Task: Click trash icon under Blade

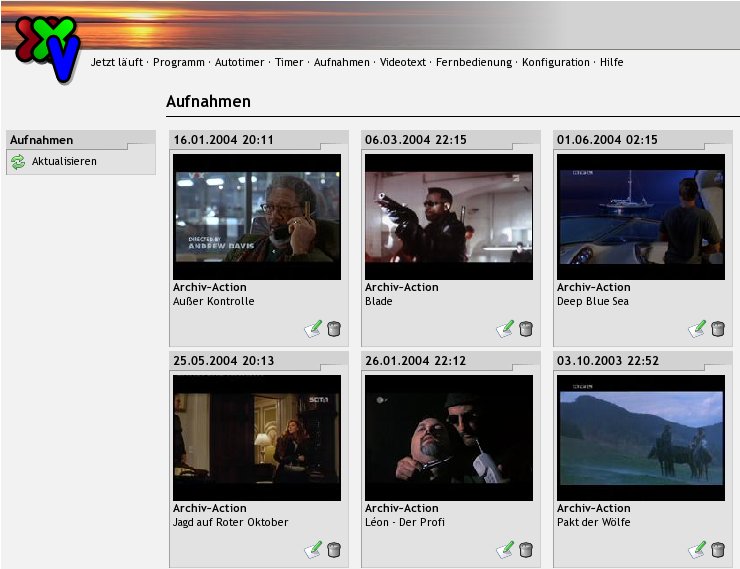Action: [526, 328]
